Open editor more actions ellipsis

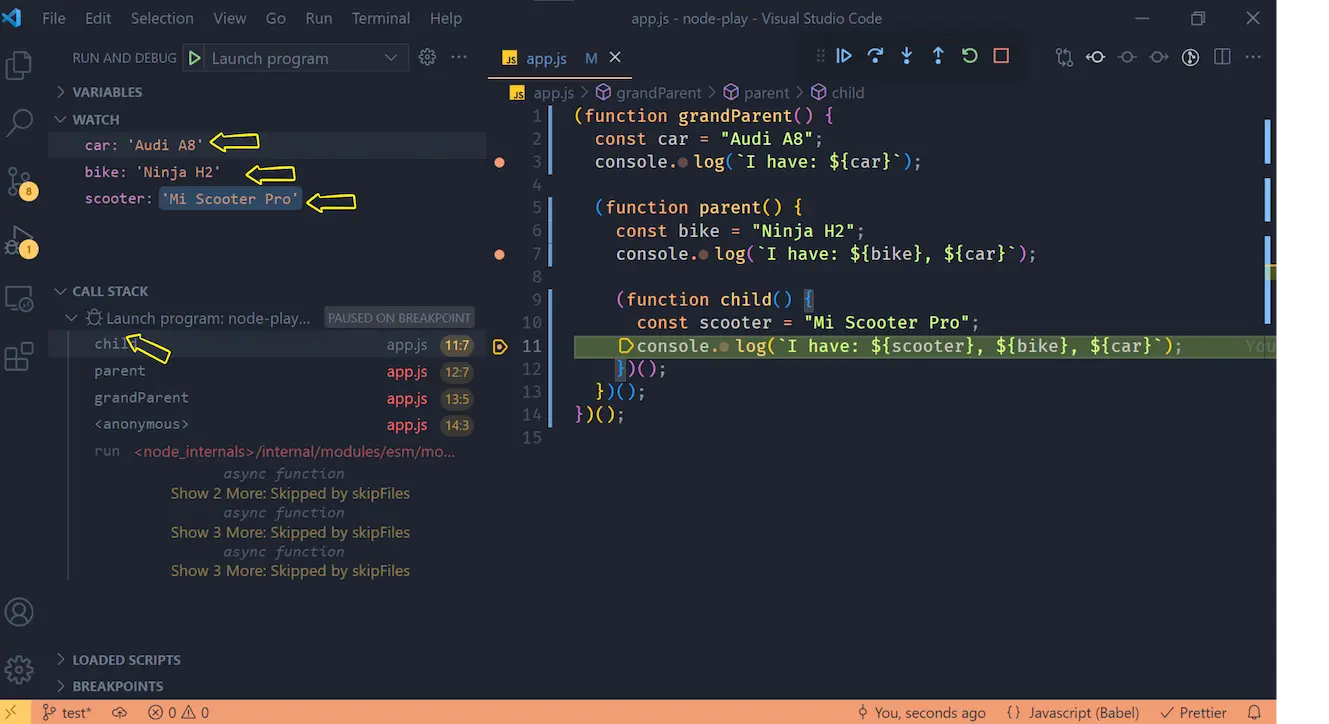(x=1254, y=57)
